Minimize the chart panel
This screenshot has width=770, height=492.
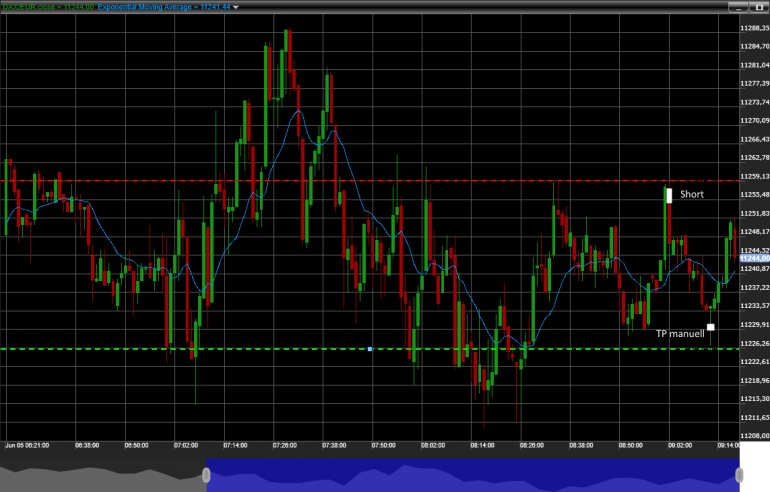[x=738, y=7]
